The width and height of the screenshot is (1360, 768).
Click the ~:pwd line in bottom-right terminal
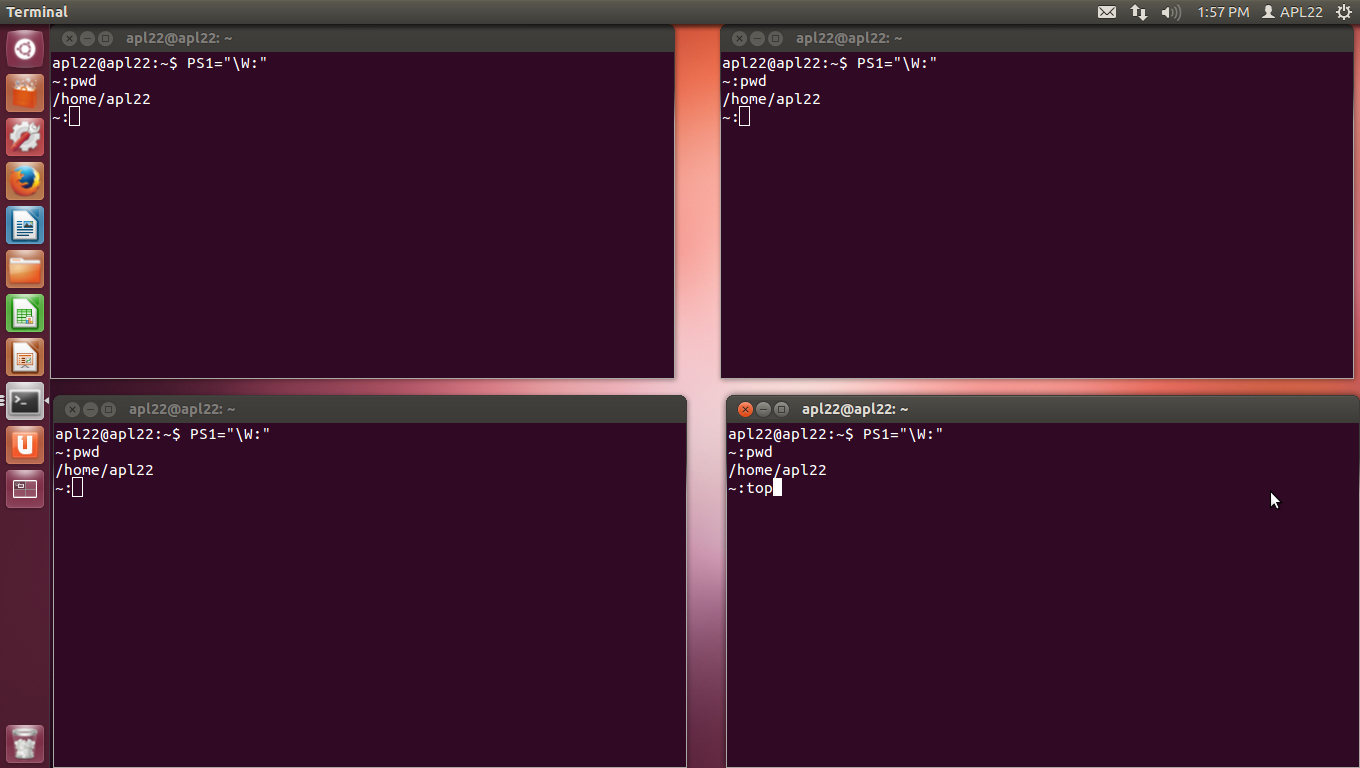pos(750,452)
